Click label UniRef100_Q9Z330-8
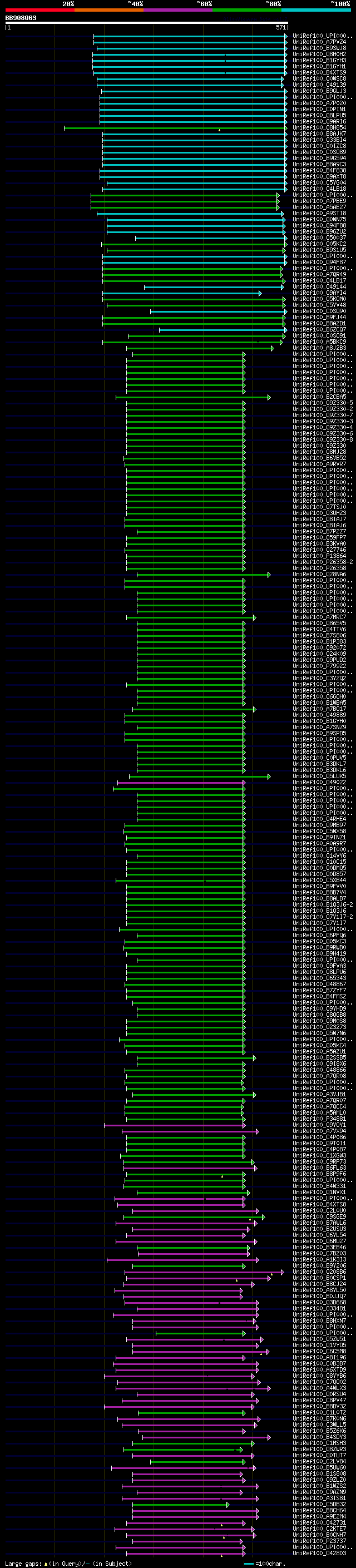Viewport: 356px width, 1568px height. pos(323,439)
